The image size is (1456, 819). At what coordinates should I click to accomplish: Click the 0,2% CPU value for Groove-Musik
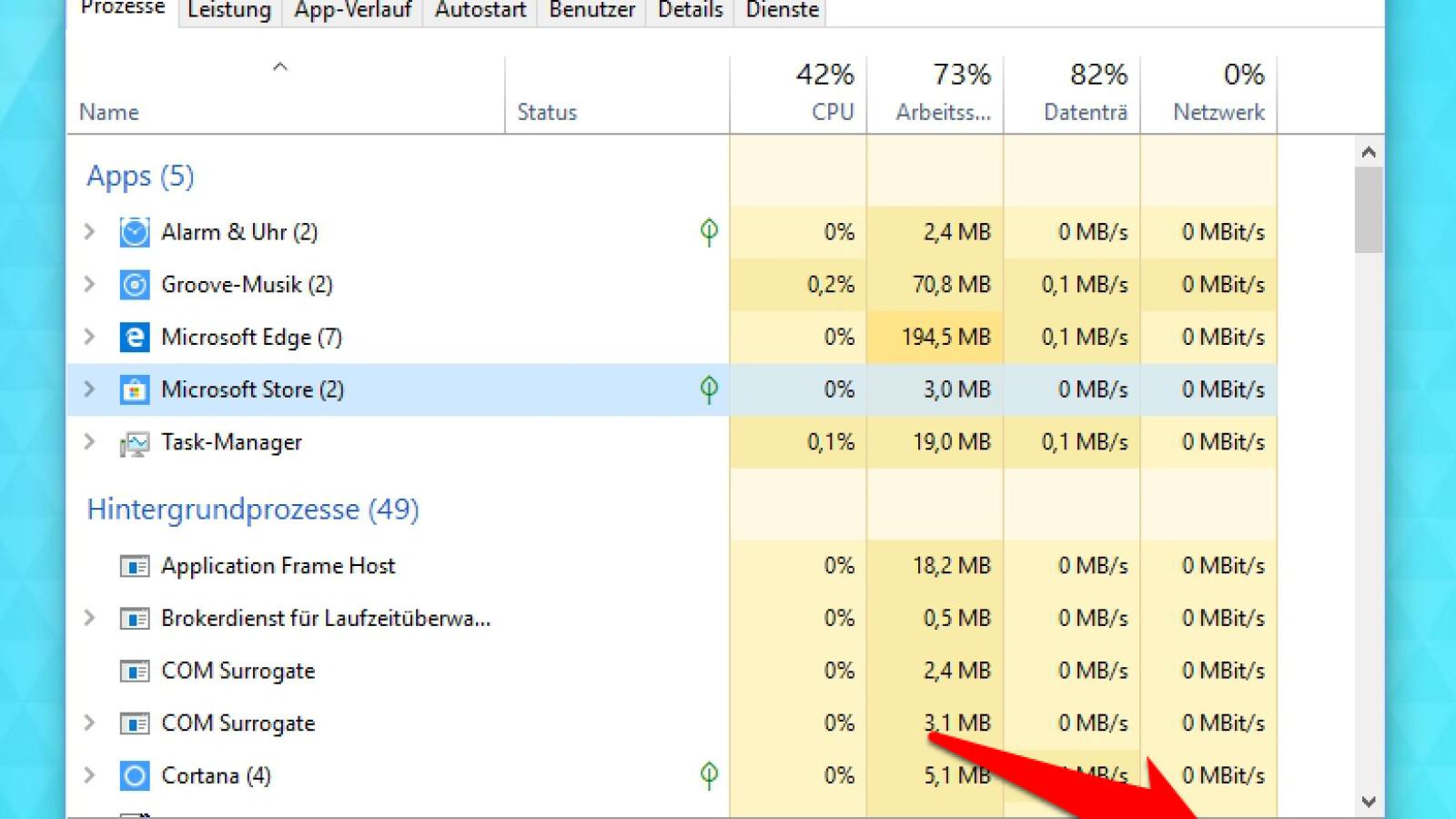(x=831, y=285)
